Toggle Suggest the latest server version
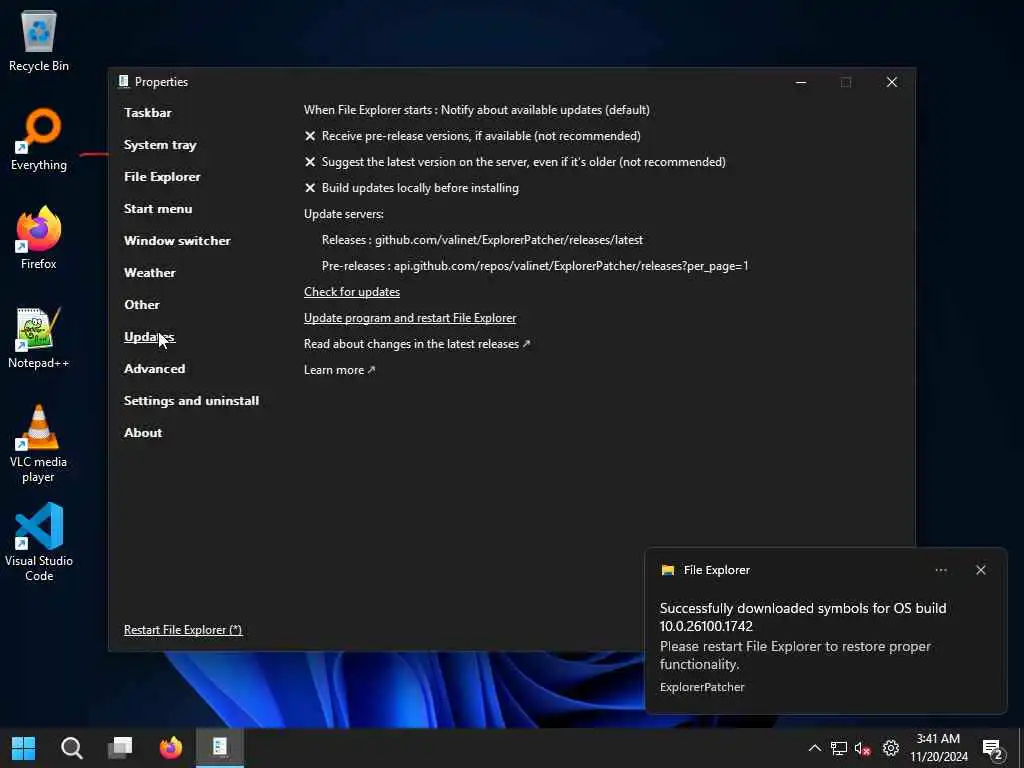Viewport: 1024px width, 768px height. 515,162
